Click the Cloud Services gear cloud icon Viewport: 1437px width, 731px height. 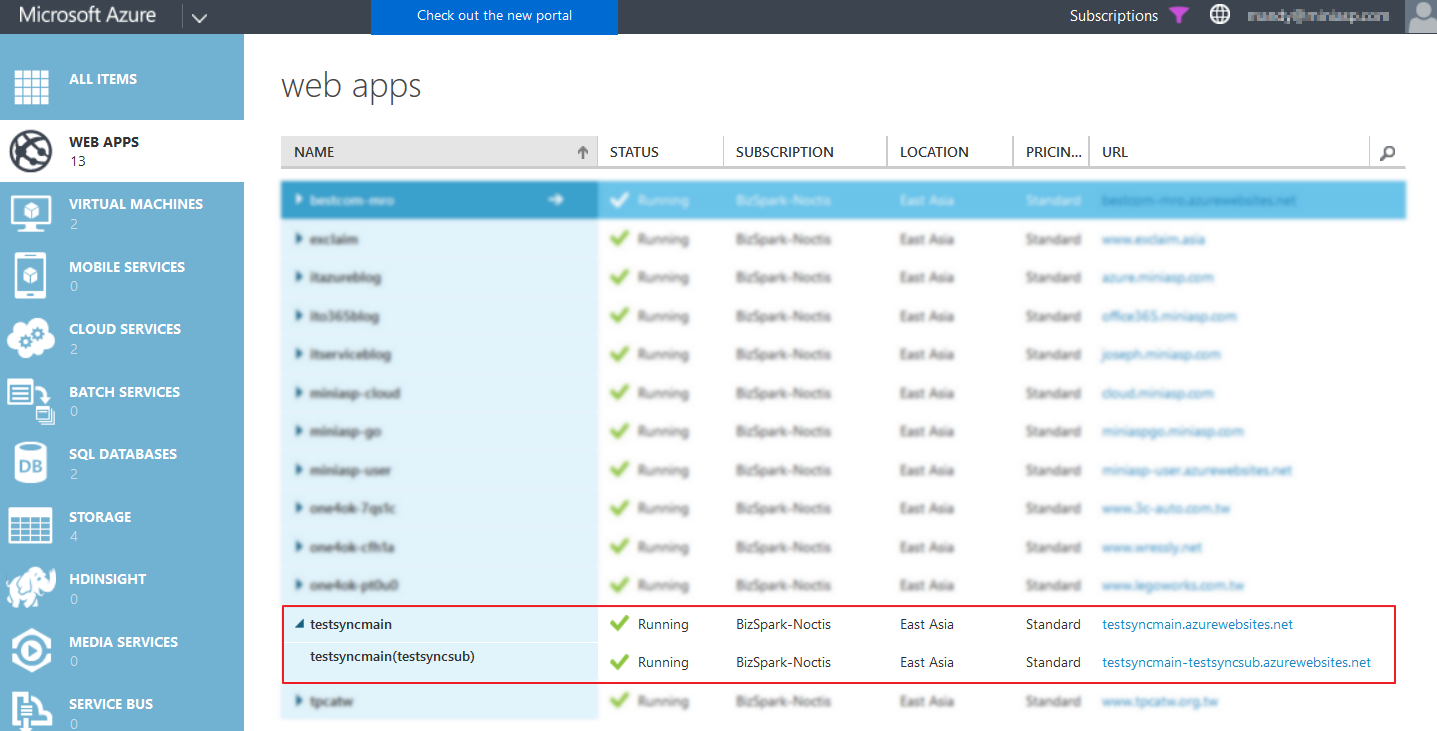click(x=31, y=338)
